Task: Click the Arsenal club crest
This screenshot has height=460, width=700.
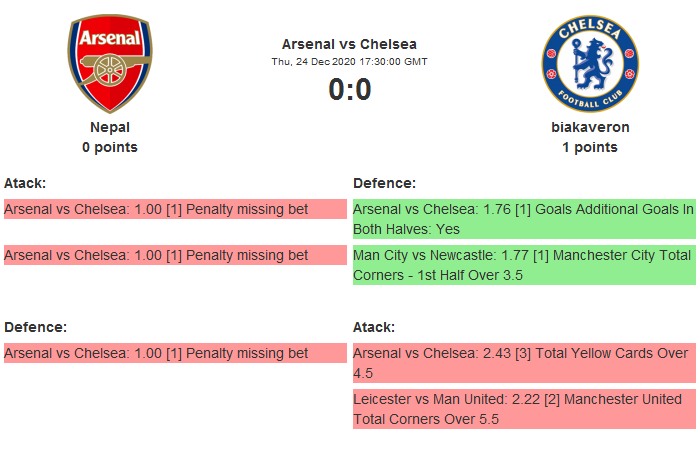Action: [x=110, y=64]
